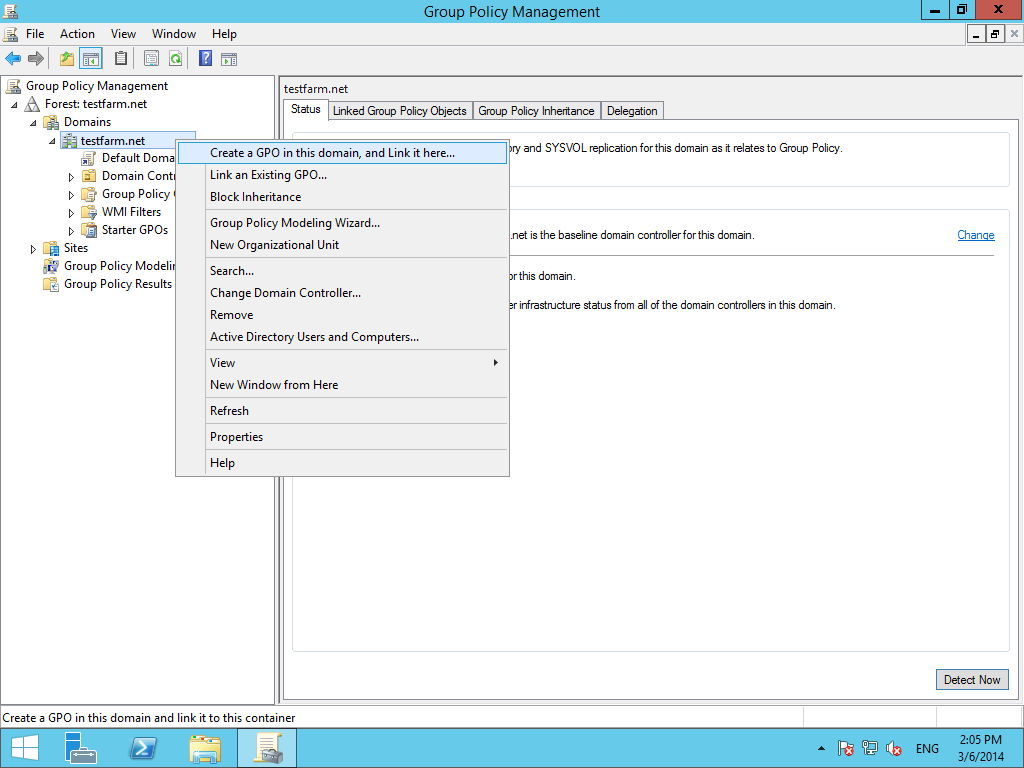The image size is (1024, 768).
Task: Open File Explorer from the taskbar
Action: pyautogui.click(x=205, y=748)
